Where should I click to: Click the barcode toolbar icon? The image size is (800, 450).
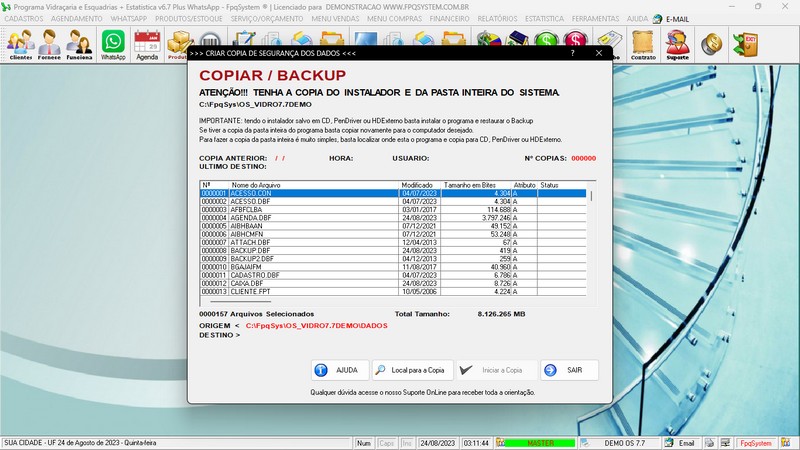pyautogui.click(x=210, y=41)
